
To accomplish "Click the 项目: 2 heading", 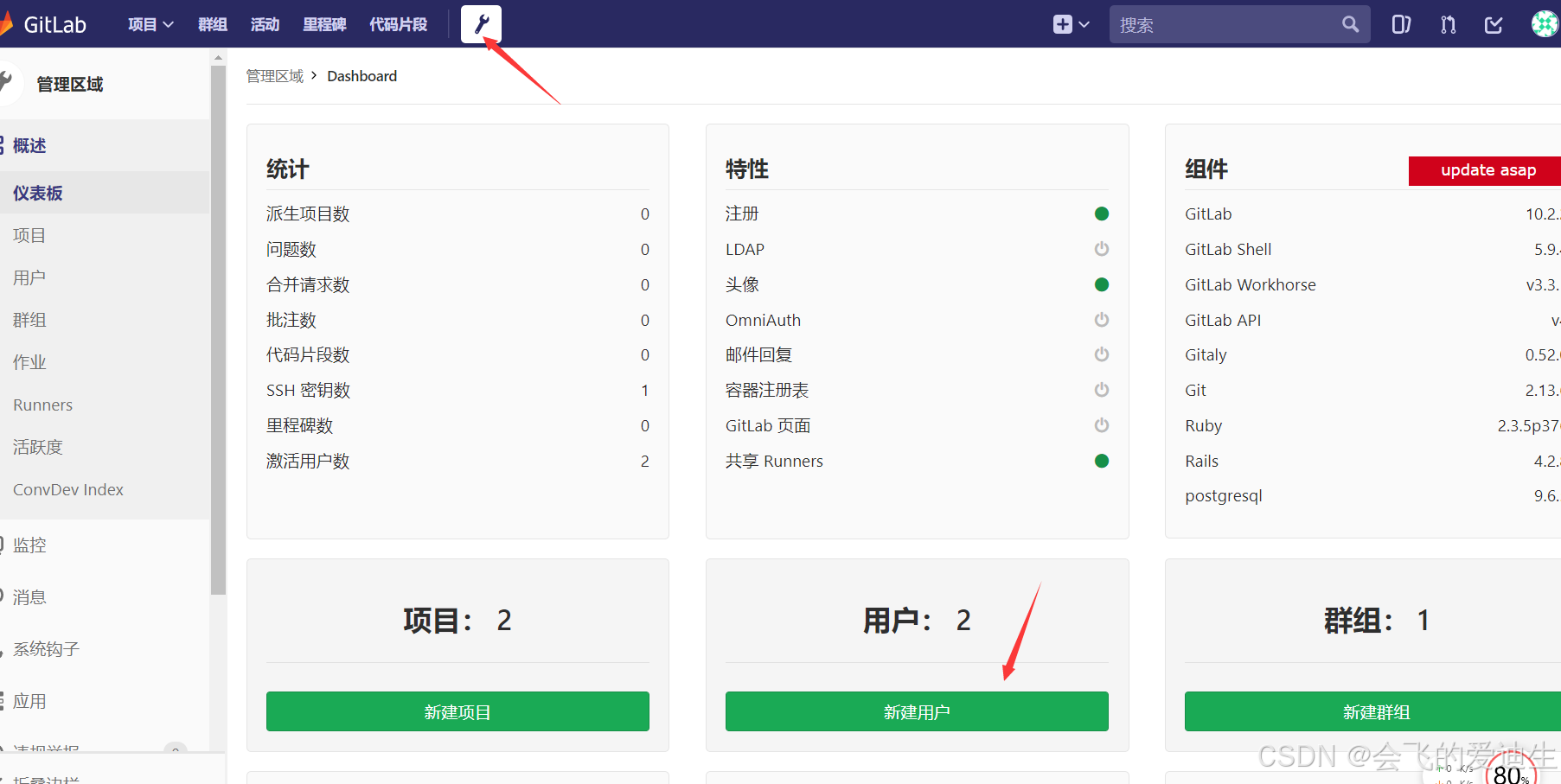I will click(x=457, y=620).
